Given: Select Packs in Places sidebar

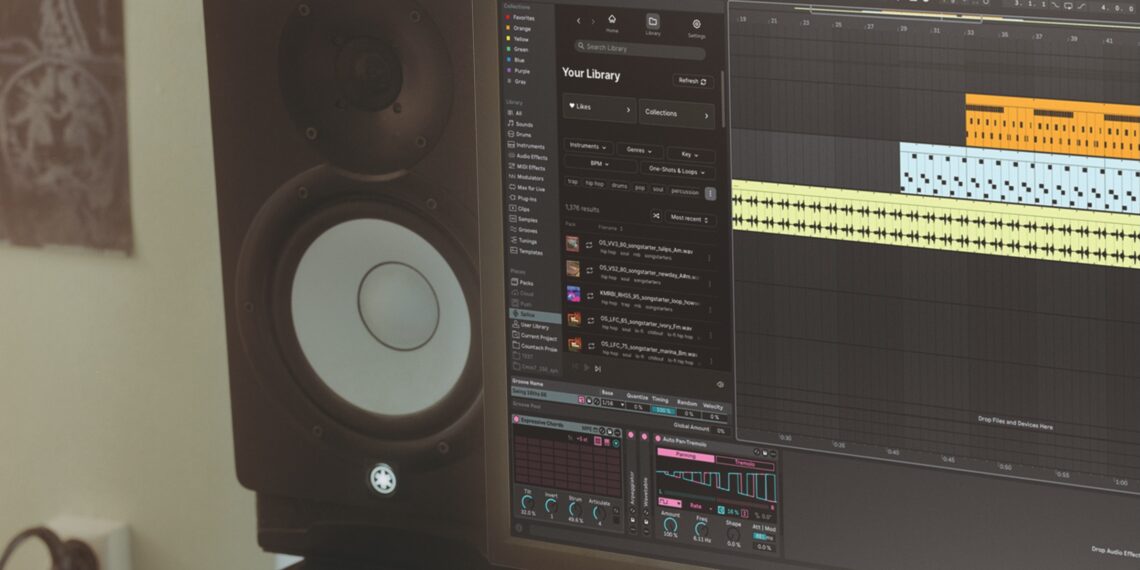Looking at the screenshot, I should (522, 282).
